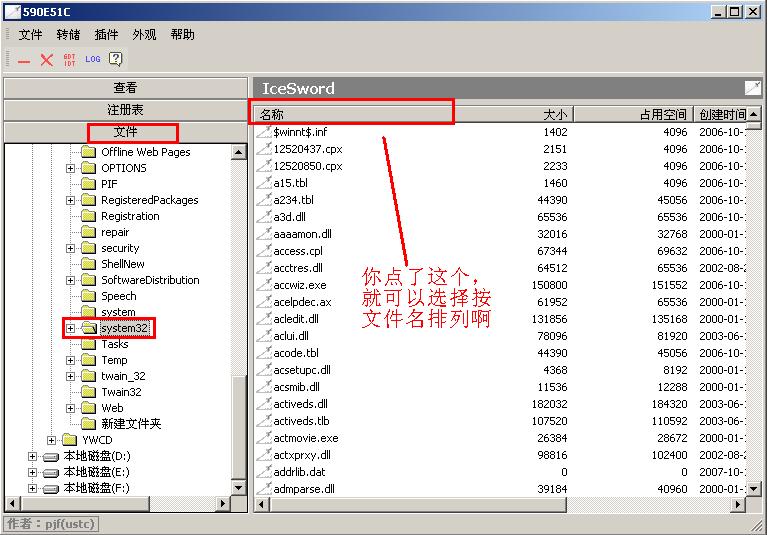Sort the list by the 创建时间 column header
Image resolution: width=767 pixels, height=535 pixels.
click(x=721, y=114)
